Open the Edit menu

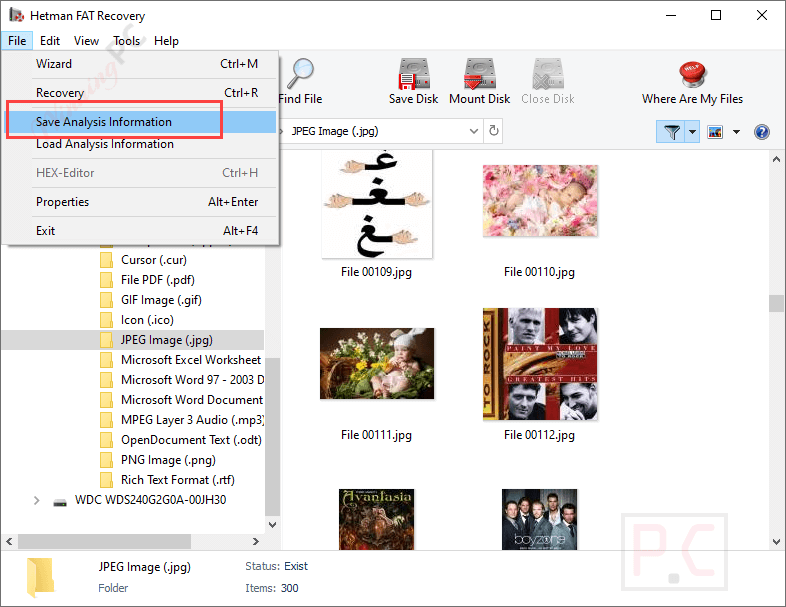(50, 41)
